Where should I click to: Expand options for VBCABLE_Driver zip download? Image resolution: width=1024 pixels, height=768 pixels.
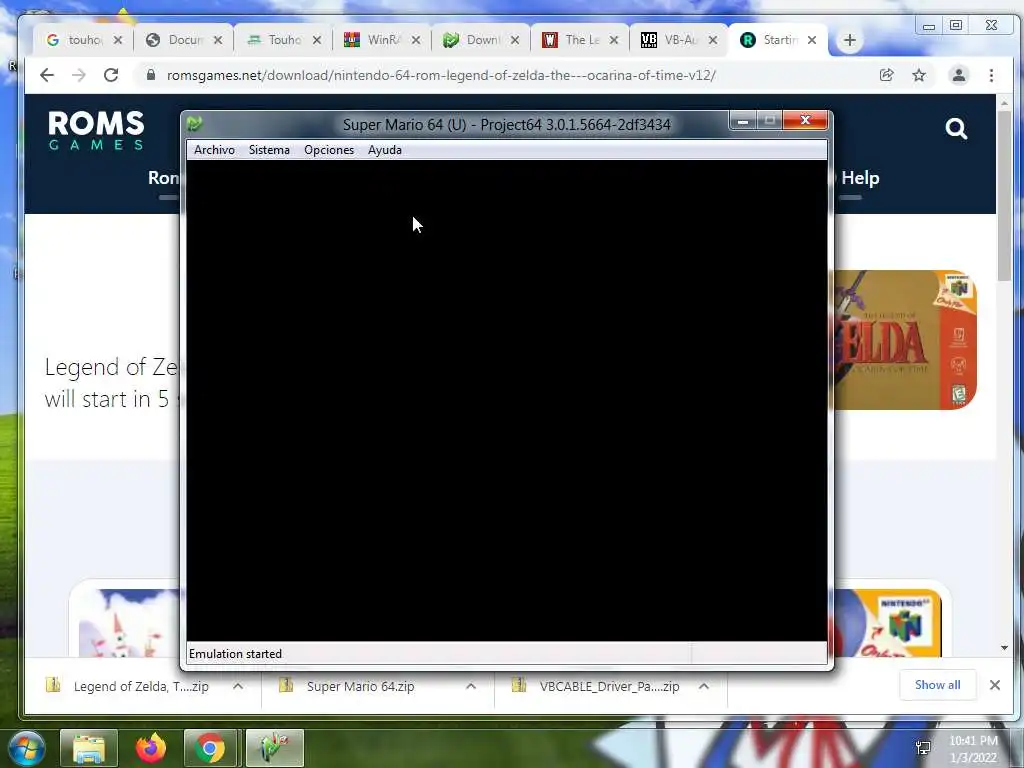point(704,686)
